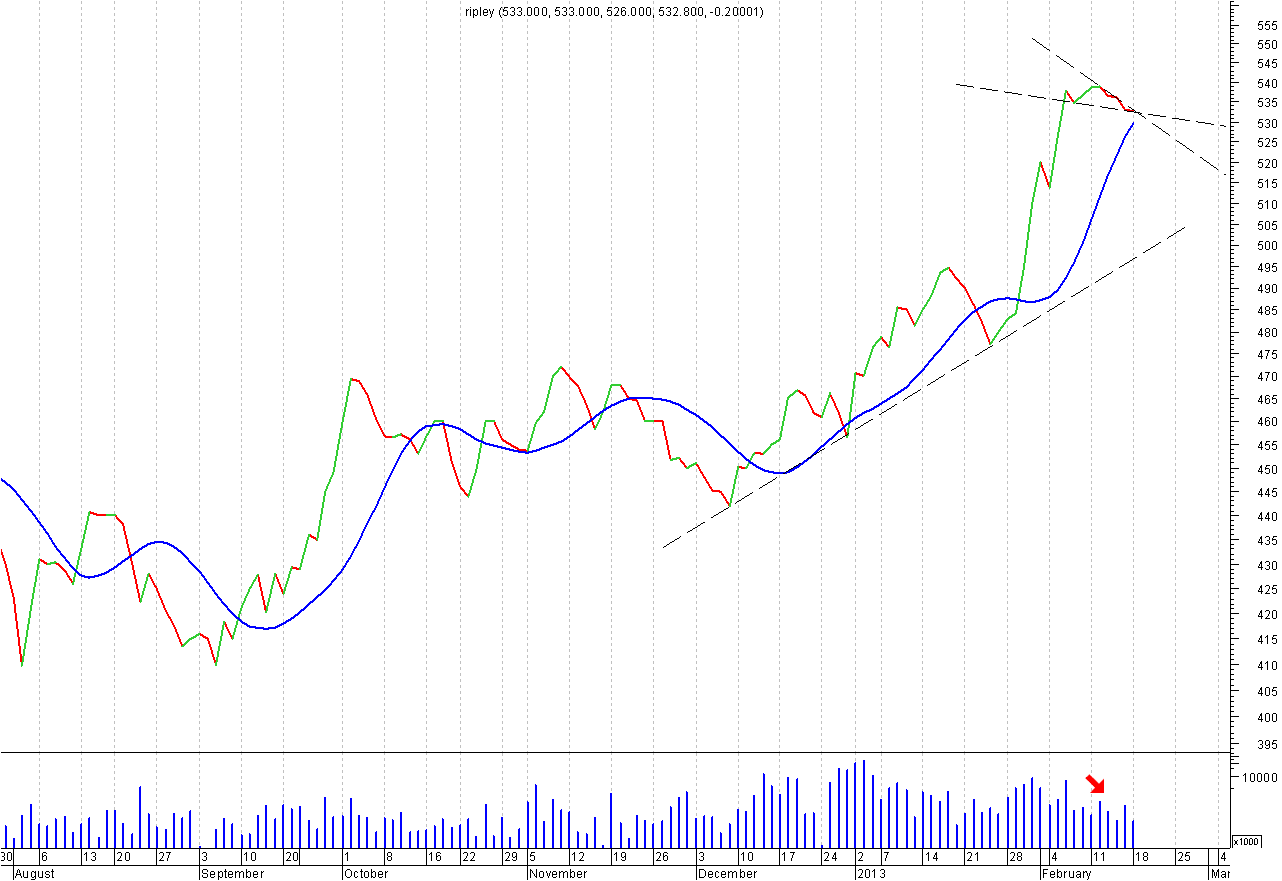Select the September month label
The height and width of the screenshot is (881, 1282).
click(232, 873)
